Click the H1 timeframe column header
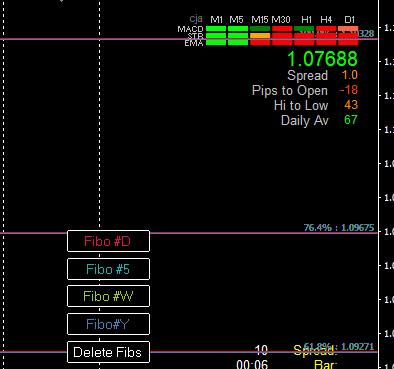This screenshot has width=394, height=369. 306,20
